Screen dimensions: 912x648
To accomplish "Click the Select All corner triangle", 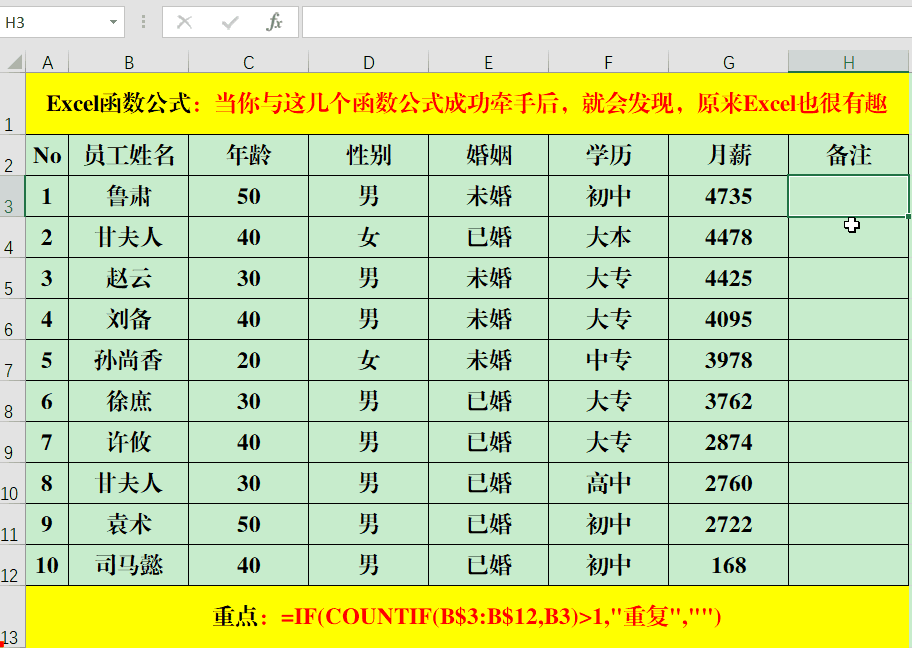I will (x=14, y=63).
